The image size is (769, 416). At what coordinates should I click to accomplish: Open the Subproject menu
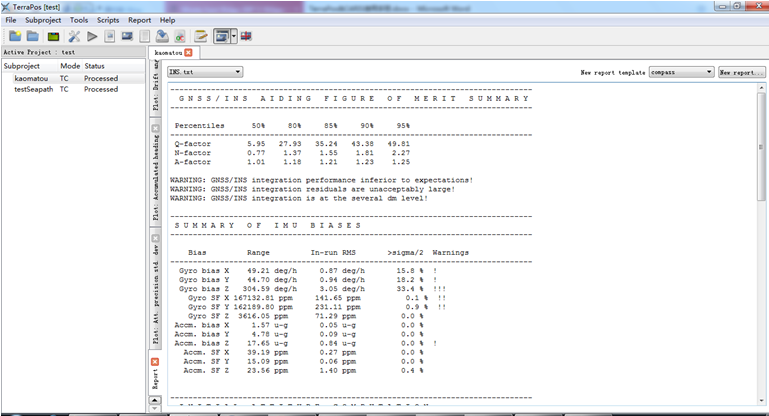pyautogui.click(x=42, y=20)
